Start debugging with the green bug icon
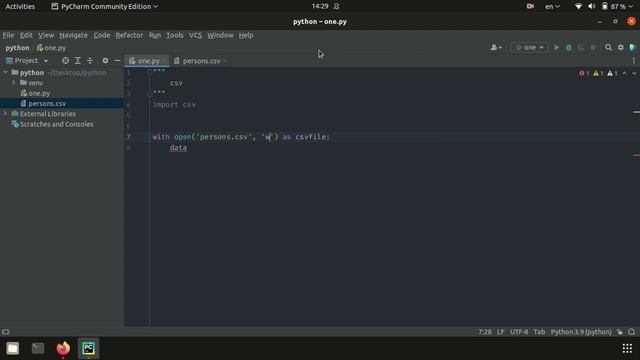The width and height of the screenshot is (640, 360). click(x=569, y=48)
